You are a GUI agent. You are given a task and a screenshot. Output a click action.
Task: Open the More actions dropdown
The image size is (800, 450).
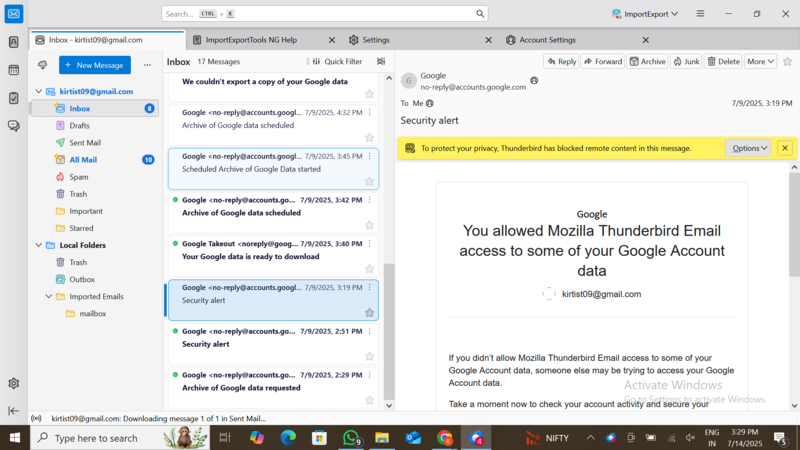[x=760, y=61]
